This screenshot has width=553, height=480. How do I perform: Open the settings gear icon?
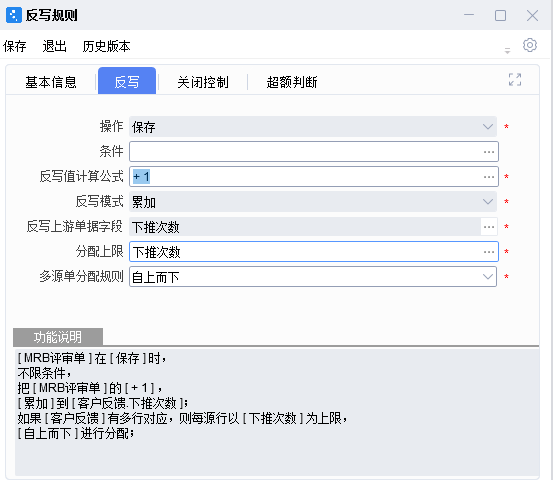(529, 45)
